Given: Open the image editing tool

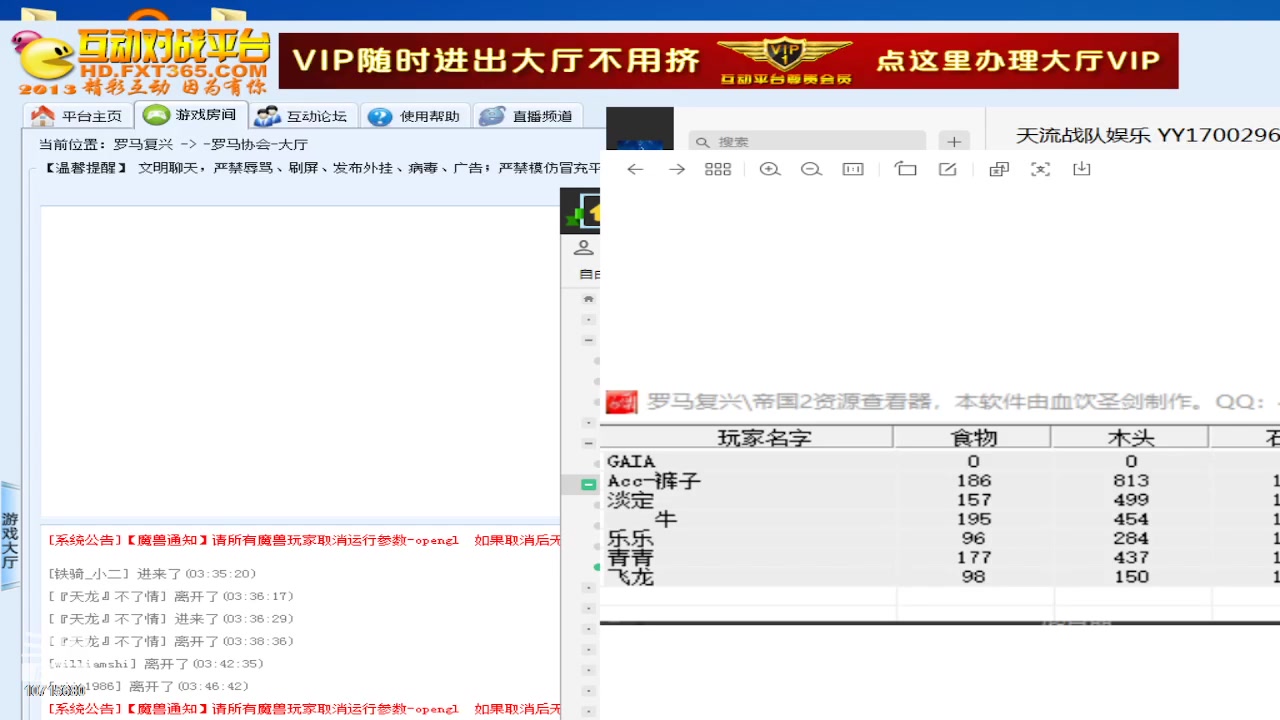Looking at the screenshot, I should (947, 169).
